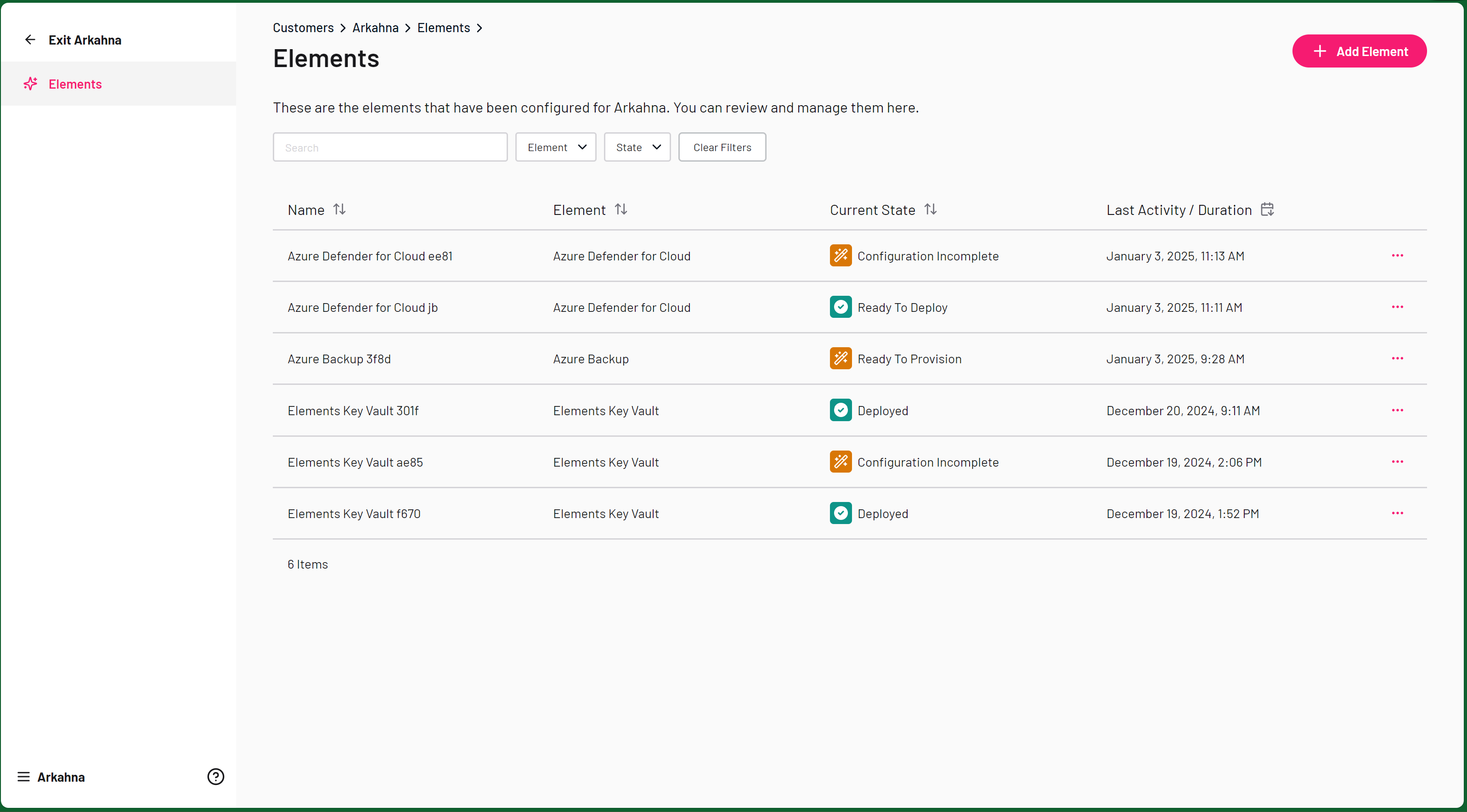Click the Configuration Incomplete icon for ae85
This screenshot has height=812, width=1467.
(x=839, y=461)
